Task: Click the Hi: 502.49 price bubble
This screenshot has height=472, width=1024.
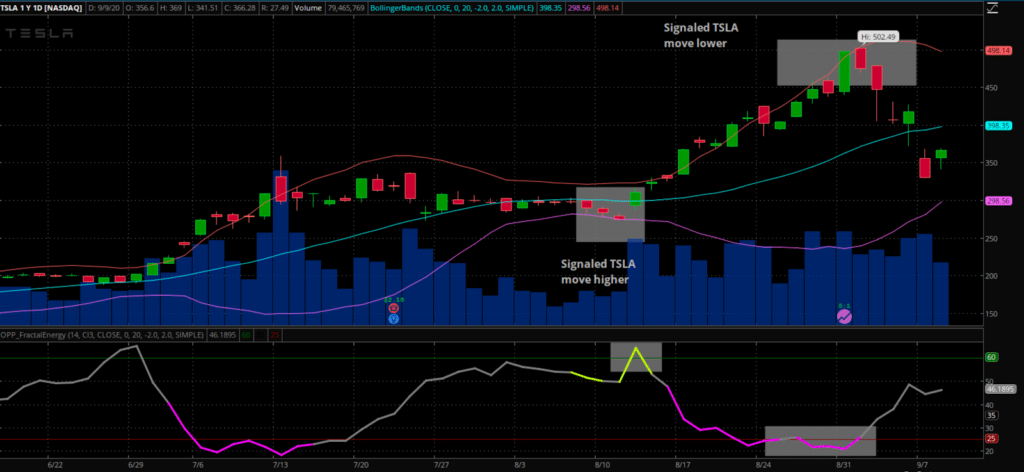Action: pyautogui.click(x=878, y=37)
